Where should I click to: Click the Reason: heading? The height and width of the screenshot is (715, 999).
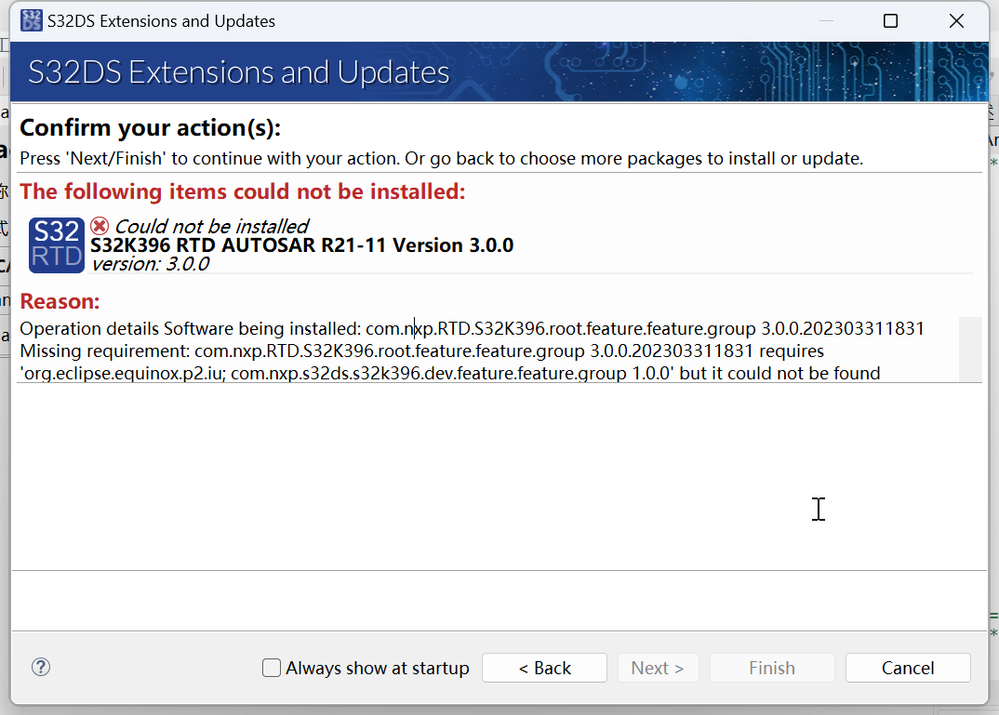point(60,301)
